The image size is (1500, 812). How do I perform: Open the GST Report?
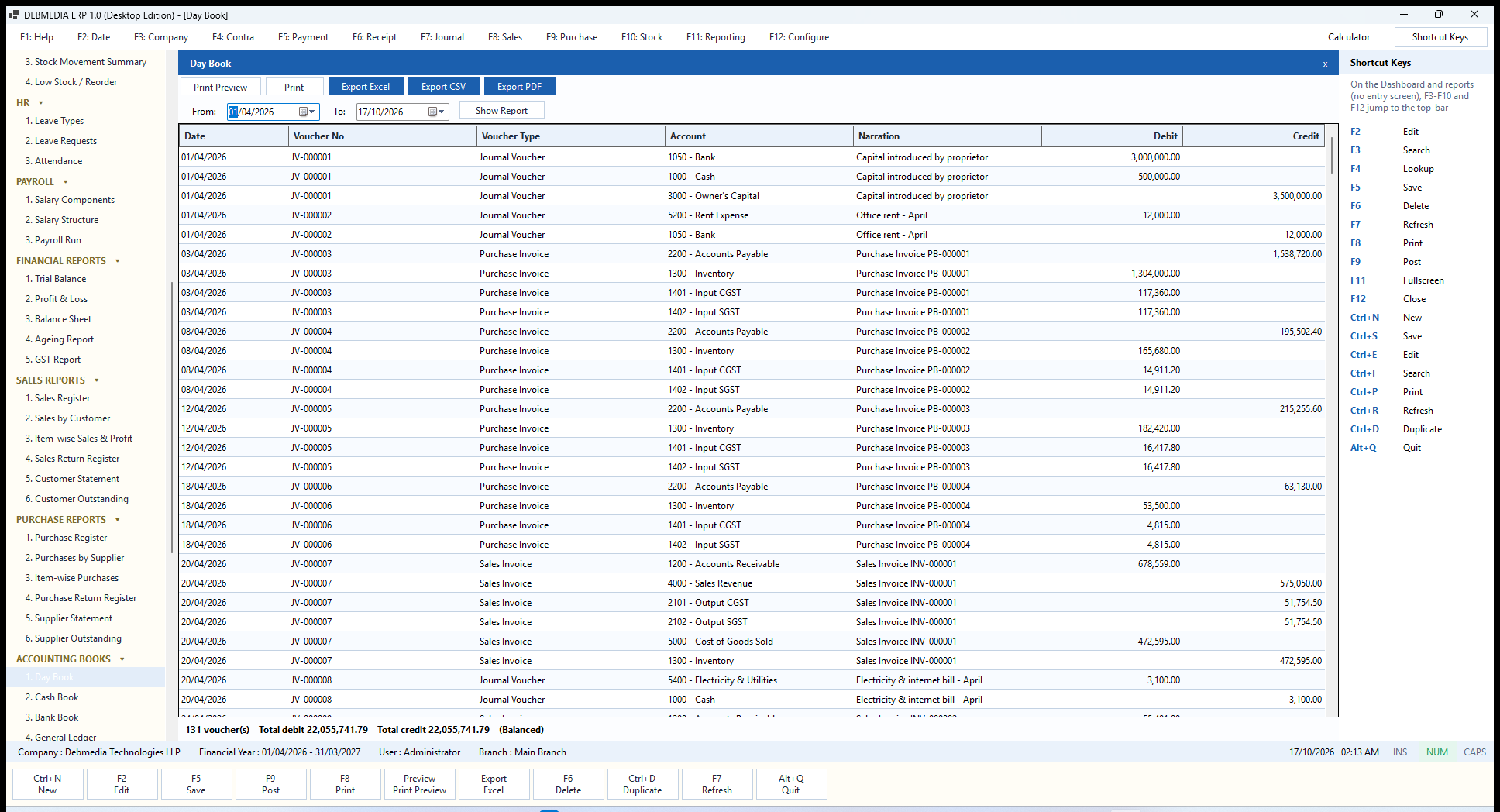coord(57,360)
